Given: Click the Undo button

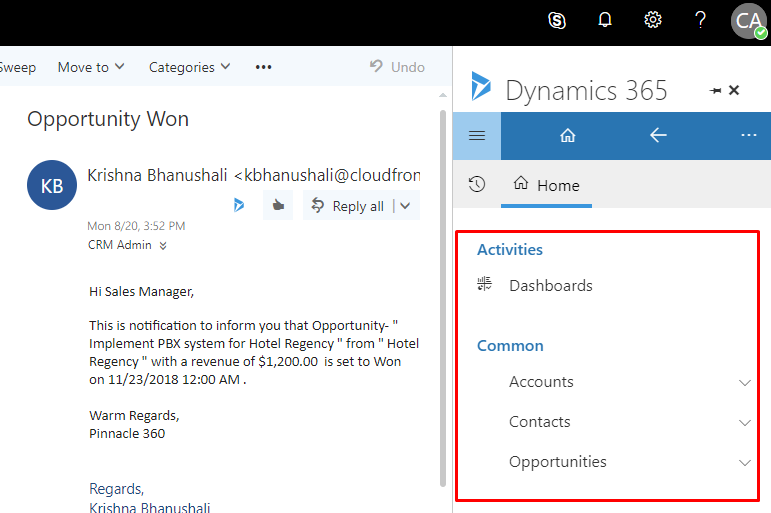Looking at the screenshot, I should tap(397, 66).
